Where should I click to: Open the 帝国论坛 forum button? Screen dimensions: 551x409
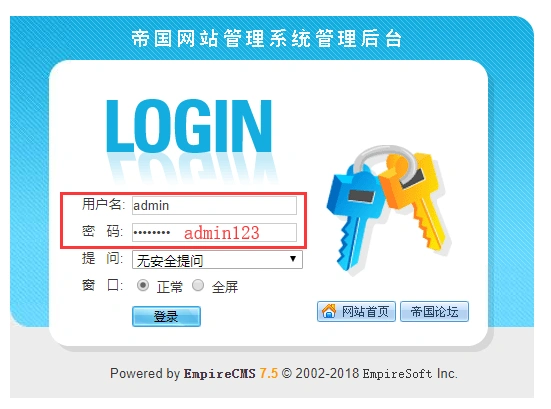pos(434,311)
